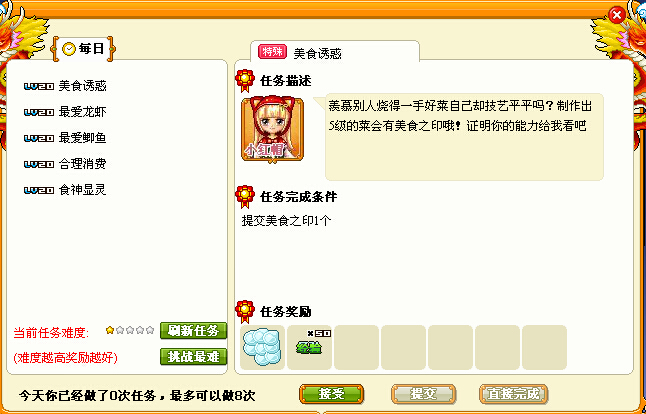This screenshot has height=414, width=646.
Task: Accept the quest with 接受 button
Action: click(x=332, y=394)
